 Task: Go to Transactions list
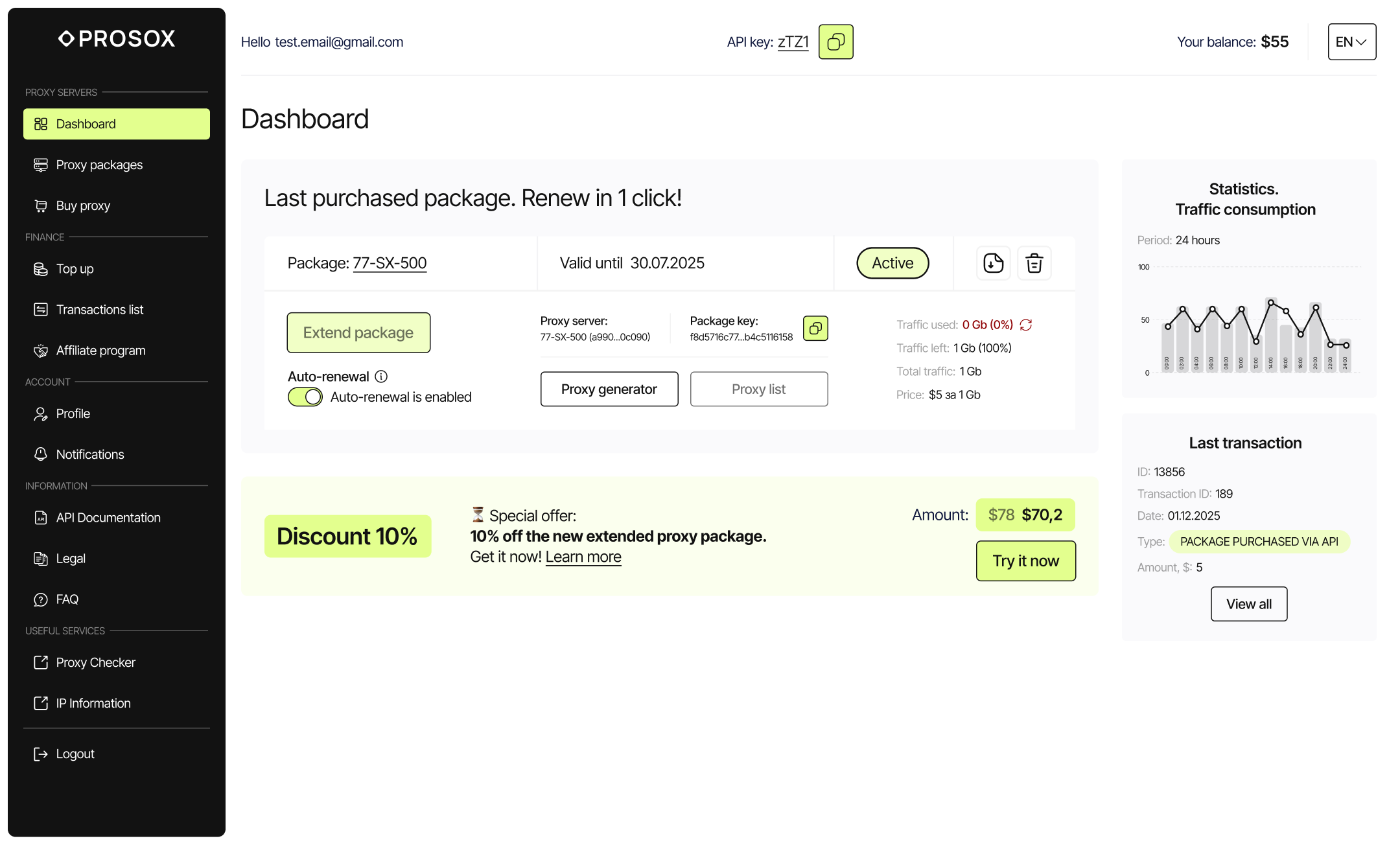pyautogui.click(x=100, y=310)
